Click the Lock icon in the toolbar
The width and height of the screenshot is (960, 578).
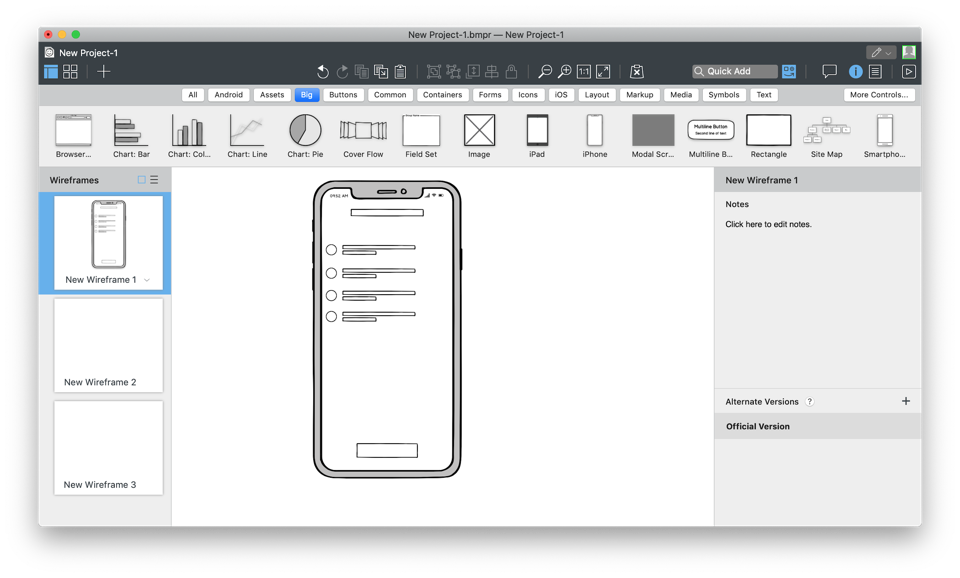511,72
